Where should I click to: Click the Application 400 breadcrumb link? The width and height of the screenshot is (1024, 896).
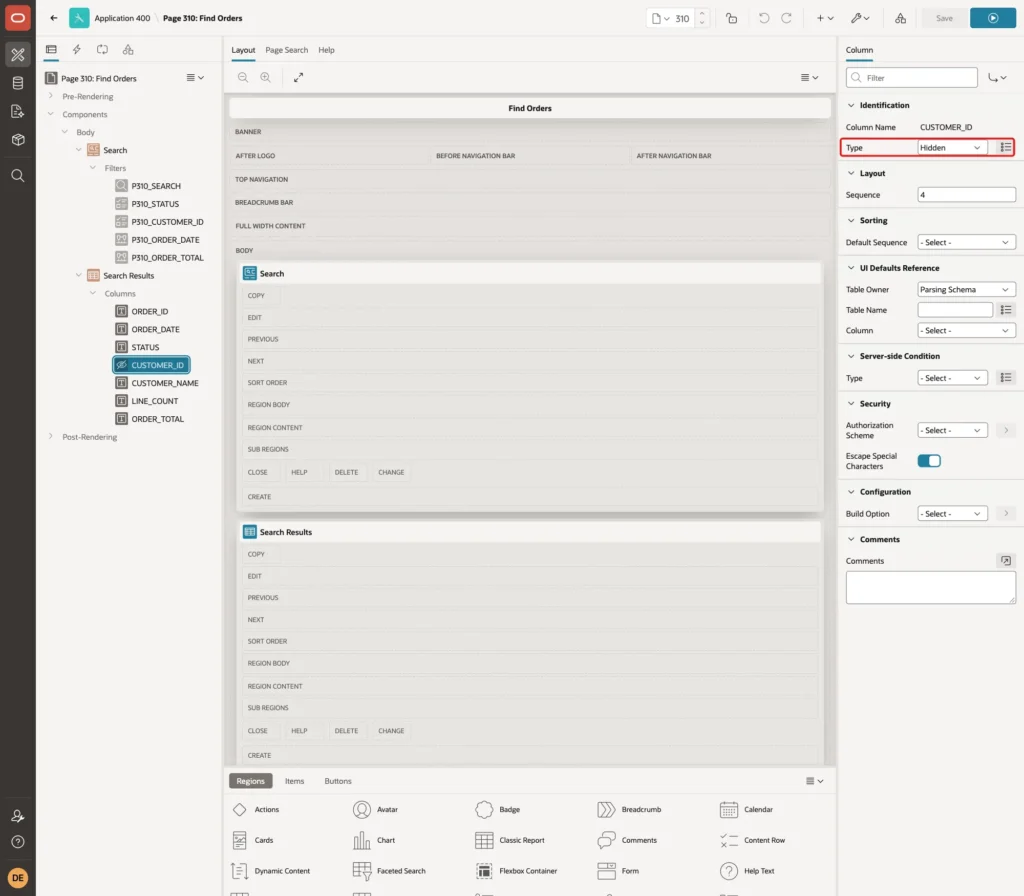[x=122, y=18]
